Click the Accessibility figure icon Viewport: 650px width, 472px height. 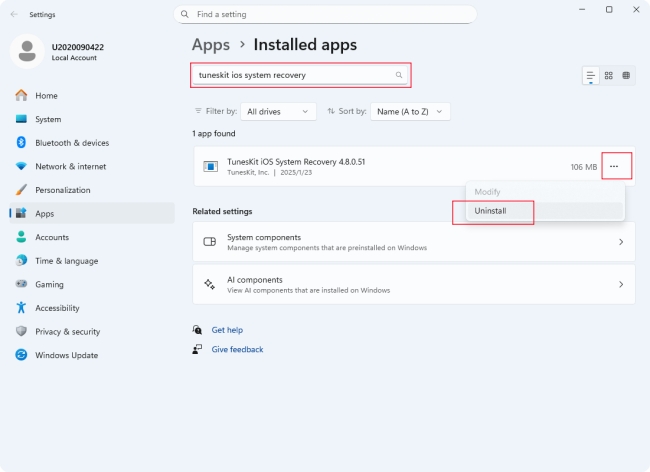(x=21, y=308)
